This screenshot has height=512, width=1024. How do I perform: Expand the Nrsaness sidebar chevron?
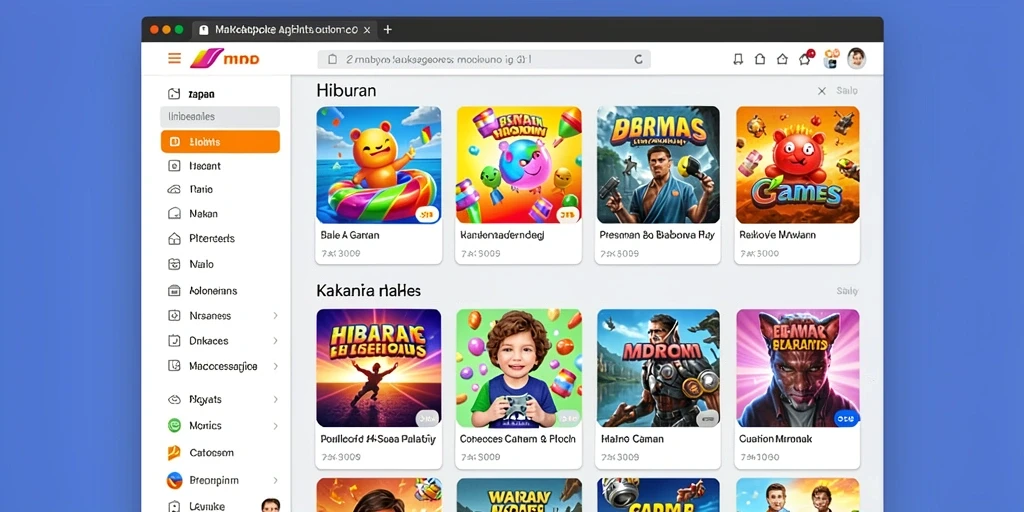[275, 315]
